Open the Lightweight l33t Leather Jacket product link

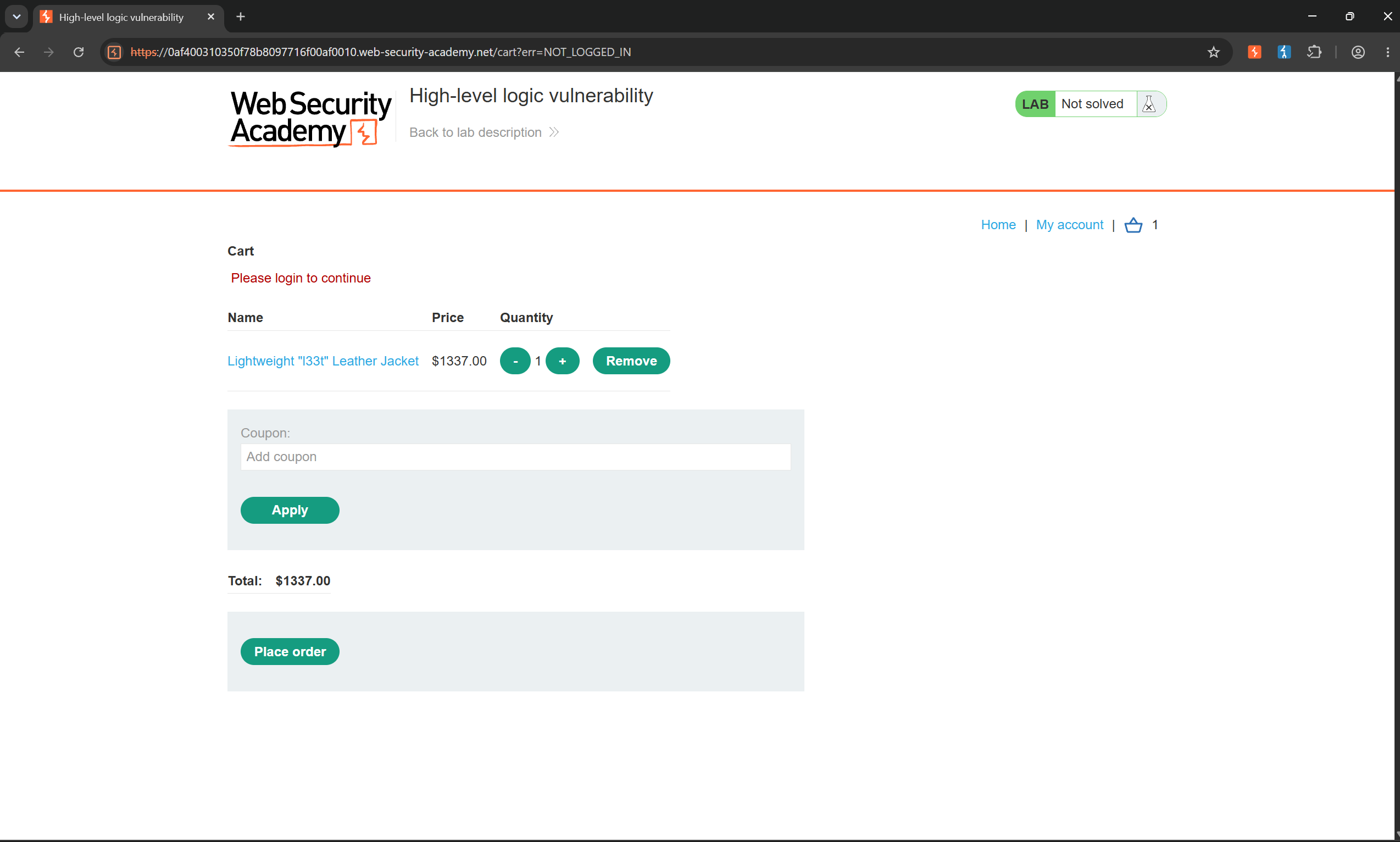[x=323, y=361]
